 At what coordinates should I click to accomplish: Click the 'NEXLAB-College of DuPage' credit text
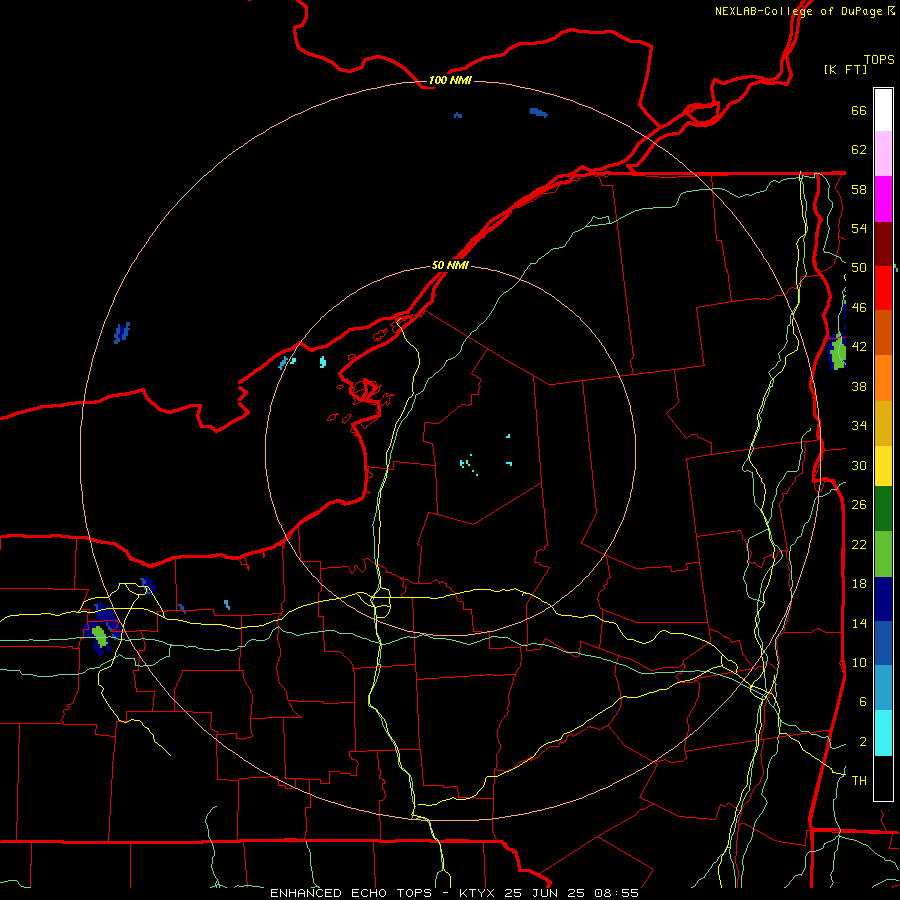pos(798,11)
